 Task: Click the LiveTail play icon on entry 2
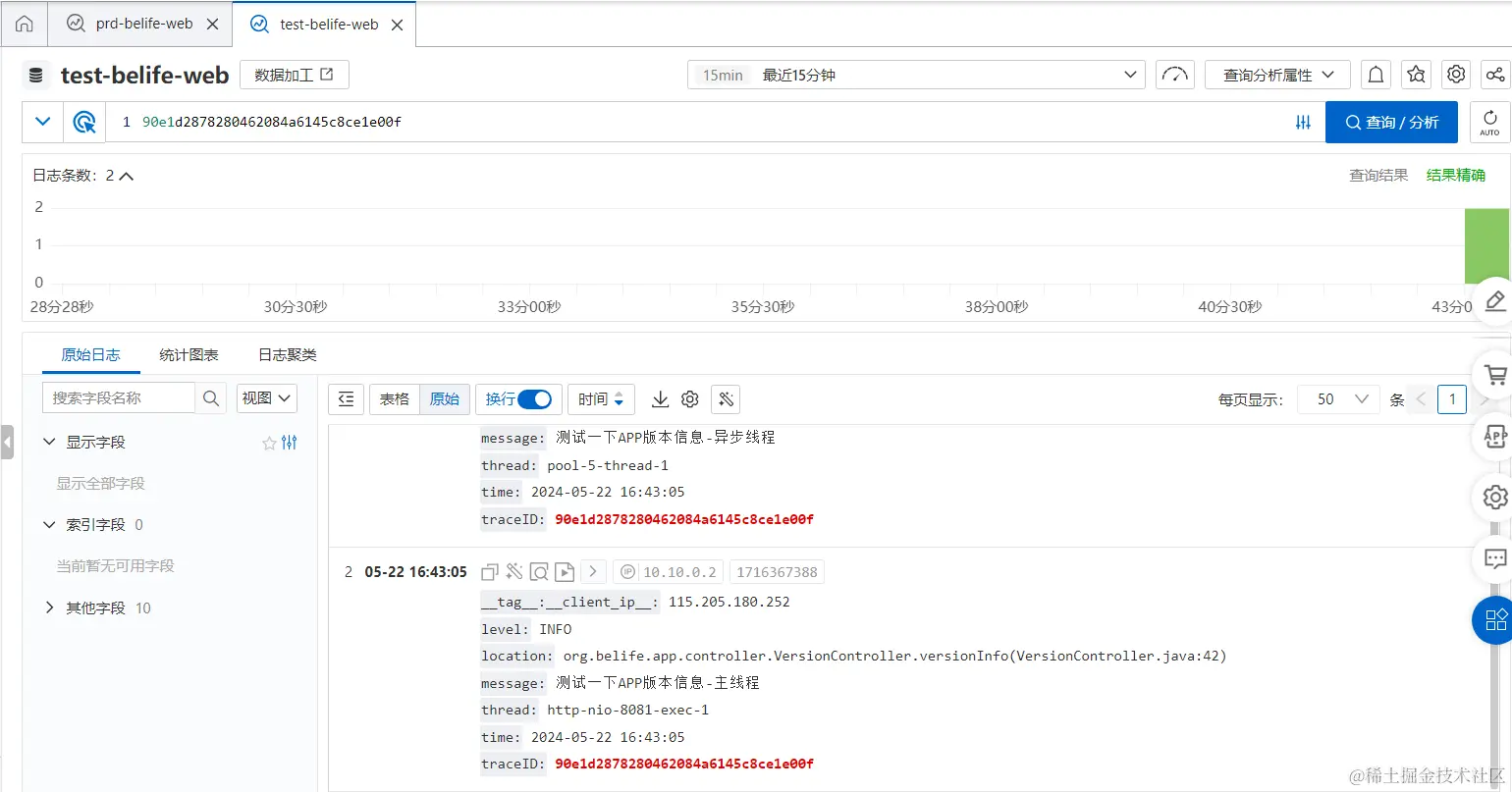tap(564, 571)
